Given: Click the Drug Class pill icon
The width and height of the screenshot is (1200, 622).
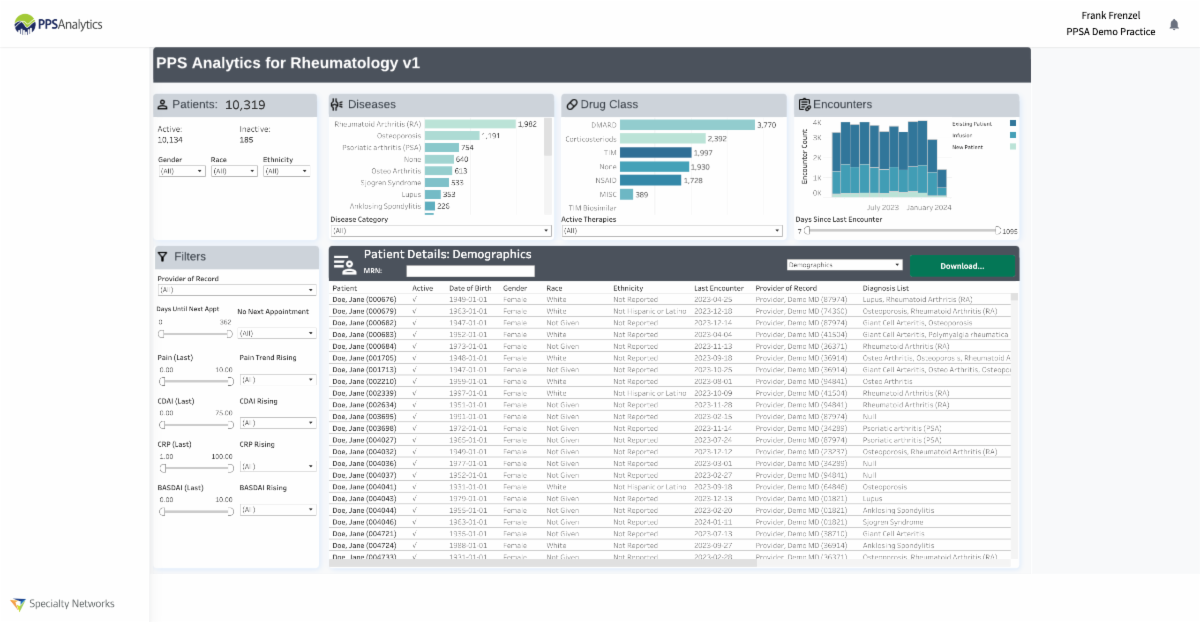Looking at the screenshot, I should pyautogui.click(x=574, y=104).
